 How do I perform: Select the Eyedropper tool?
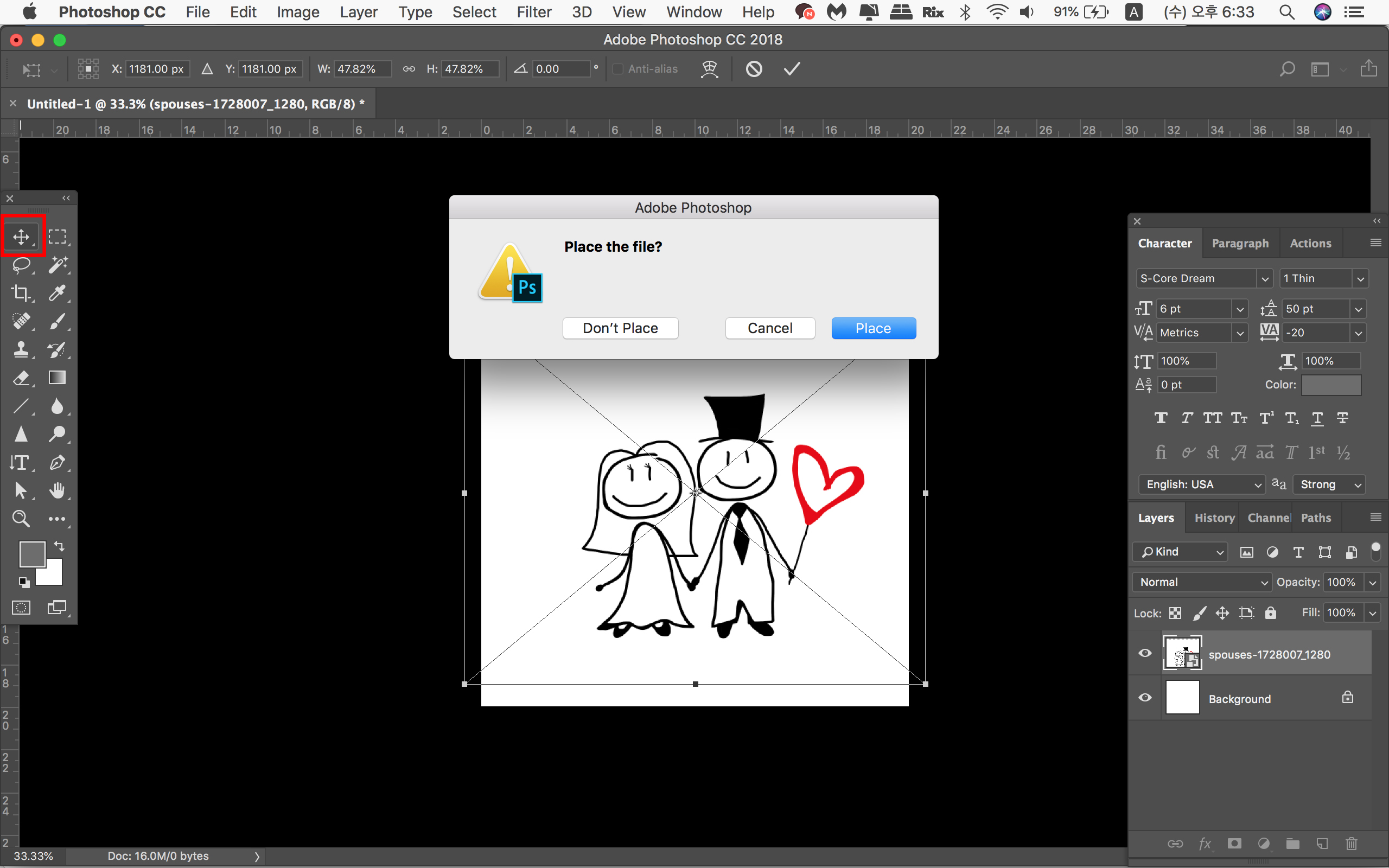point(57,293)
